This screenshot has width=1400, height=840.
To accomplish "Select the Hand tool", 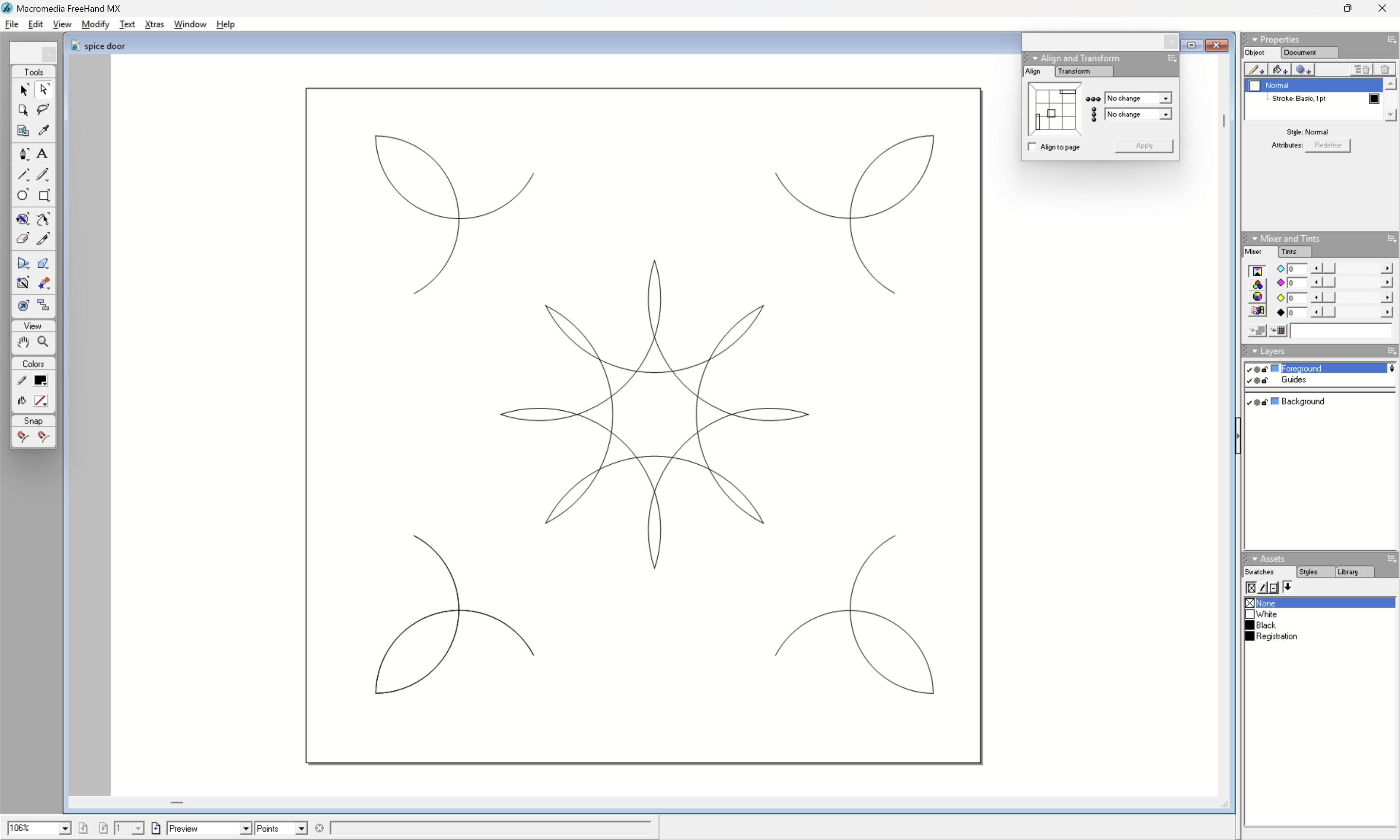I will coord(23,341).
